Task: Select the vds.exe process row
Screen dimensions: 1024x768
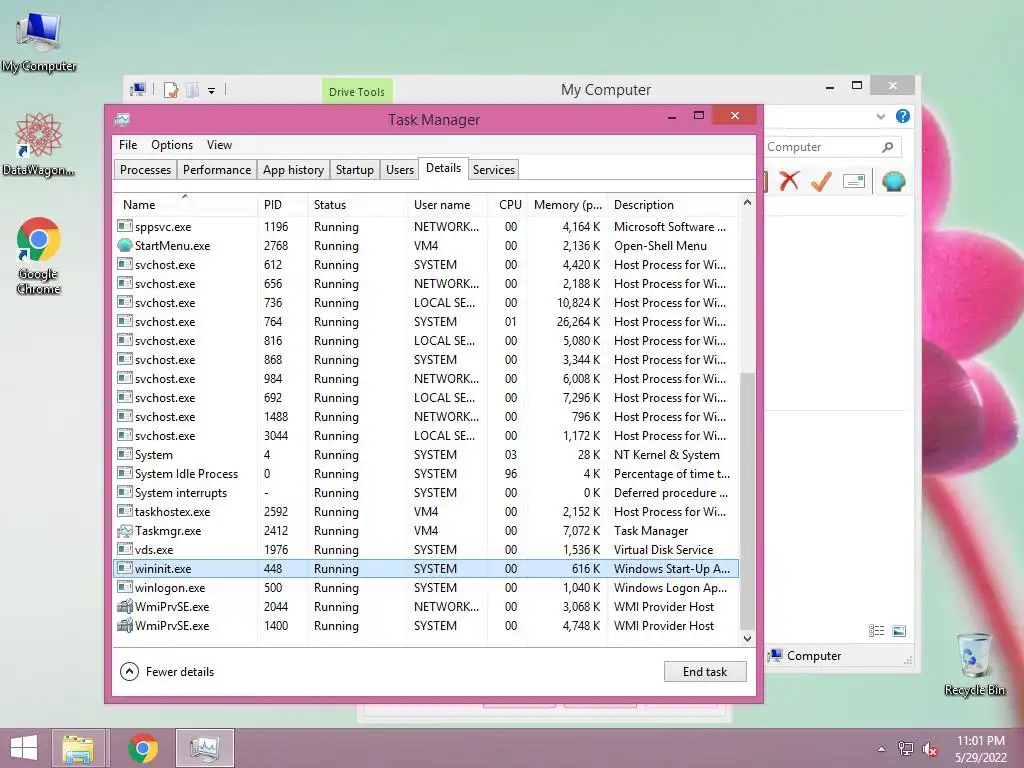Action: [x=426, y=549]
